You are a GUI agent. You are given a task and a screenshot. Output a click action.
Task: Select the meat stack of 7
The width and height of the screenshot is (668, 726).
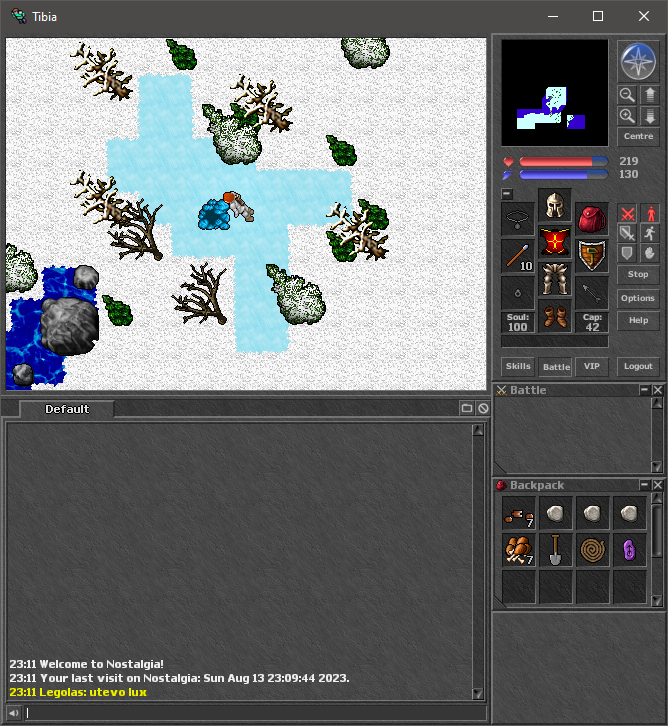tap(518, 513)
